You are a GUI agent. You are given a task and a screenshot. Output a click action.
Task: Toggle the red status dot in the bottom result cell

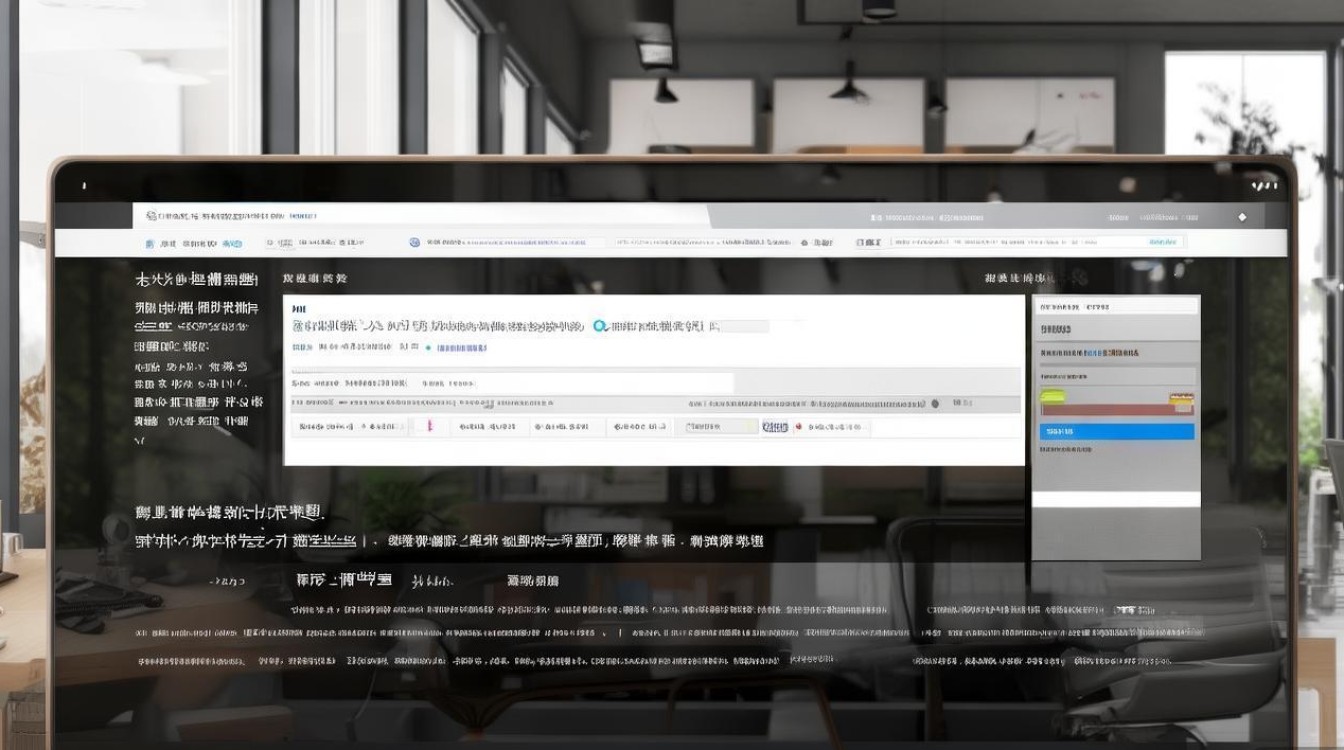click(798, 427)
